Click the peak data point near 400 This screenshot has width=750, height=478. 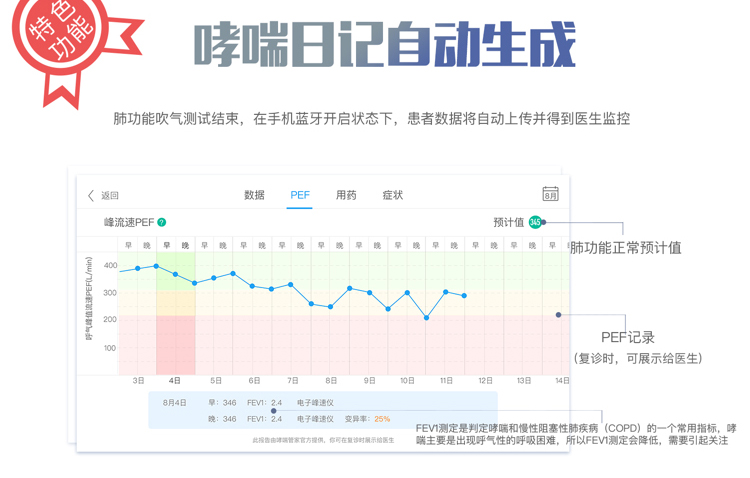156,266
